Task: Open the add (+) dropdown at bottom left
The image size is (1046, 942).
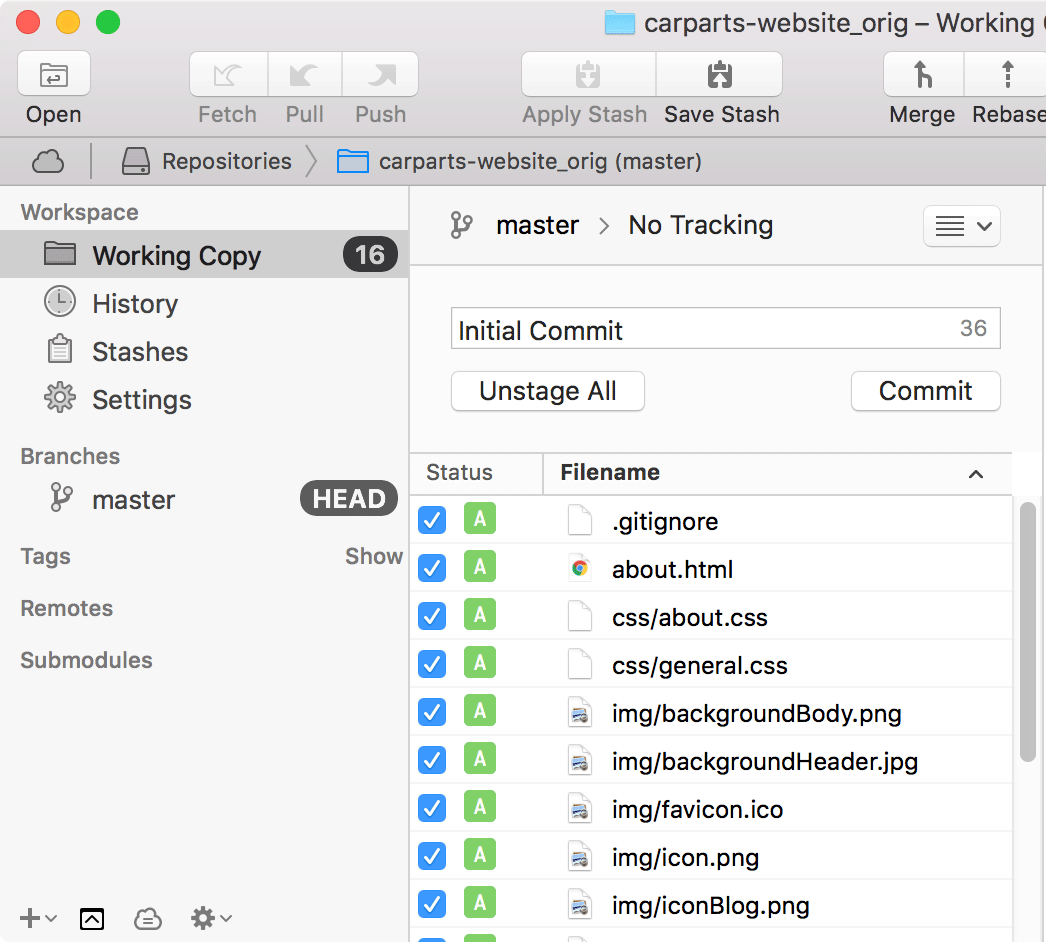Action: tap(37, 917)
